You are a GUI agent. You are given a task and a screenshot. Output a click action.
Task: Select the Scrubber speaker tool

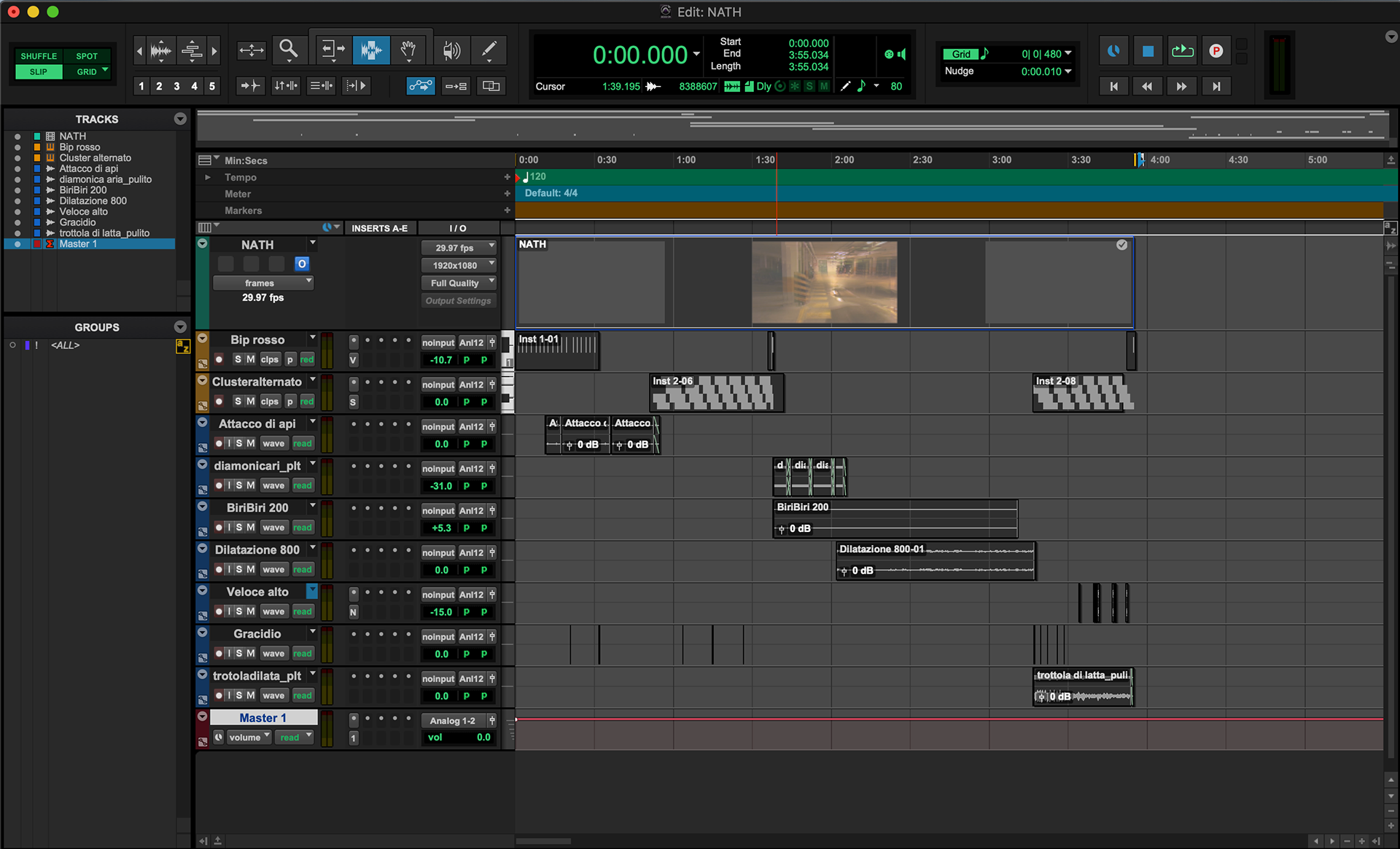click(451, 50)
